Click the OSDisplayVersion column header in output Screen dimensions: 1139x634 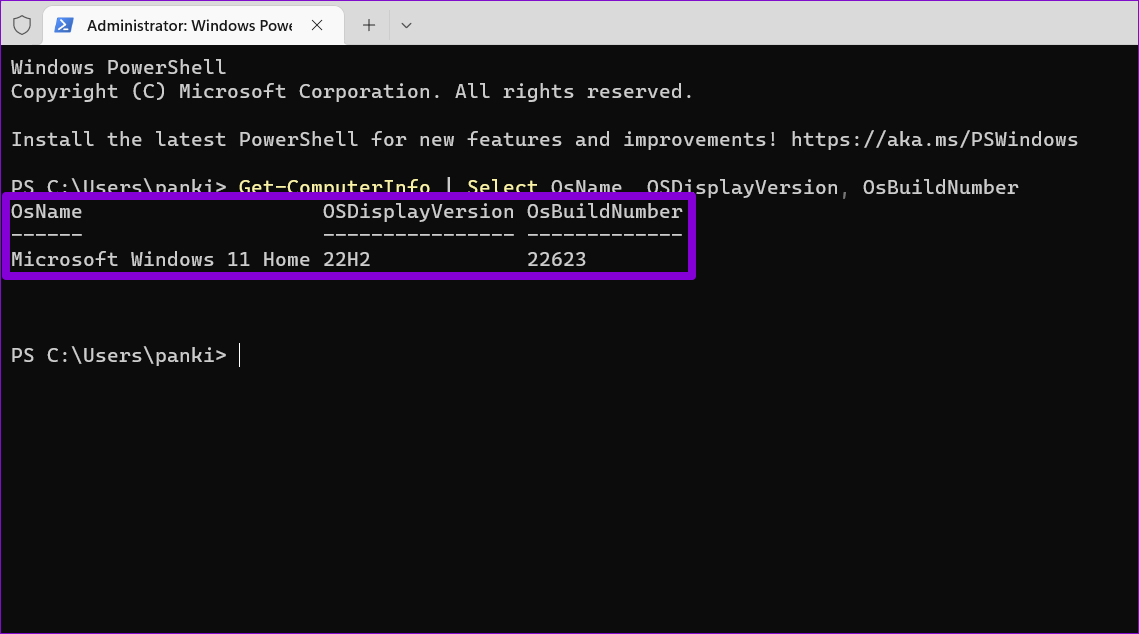click(418, 212)
